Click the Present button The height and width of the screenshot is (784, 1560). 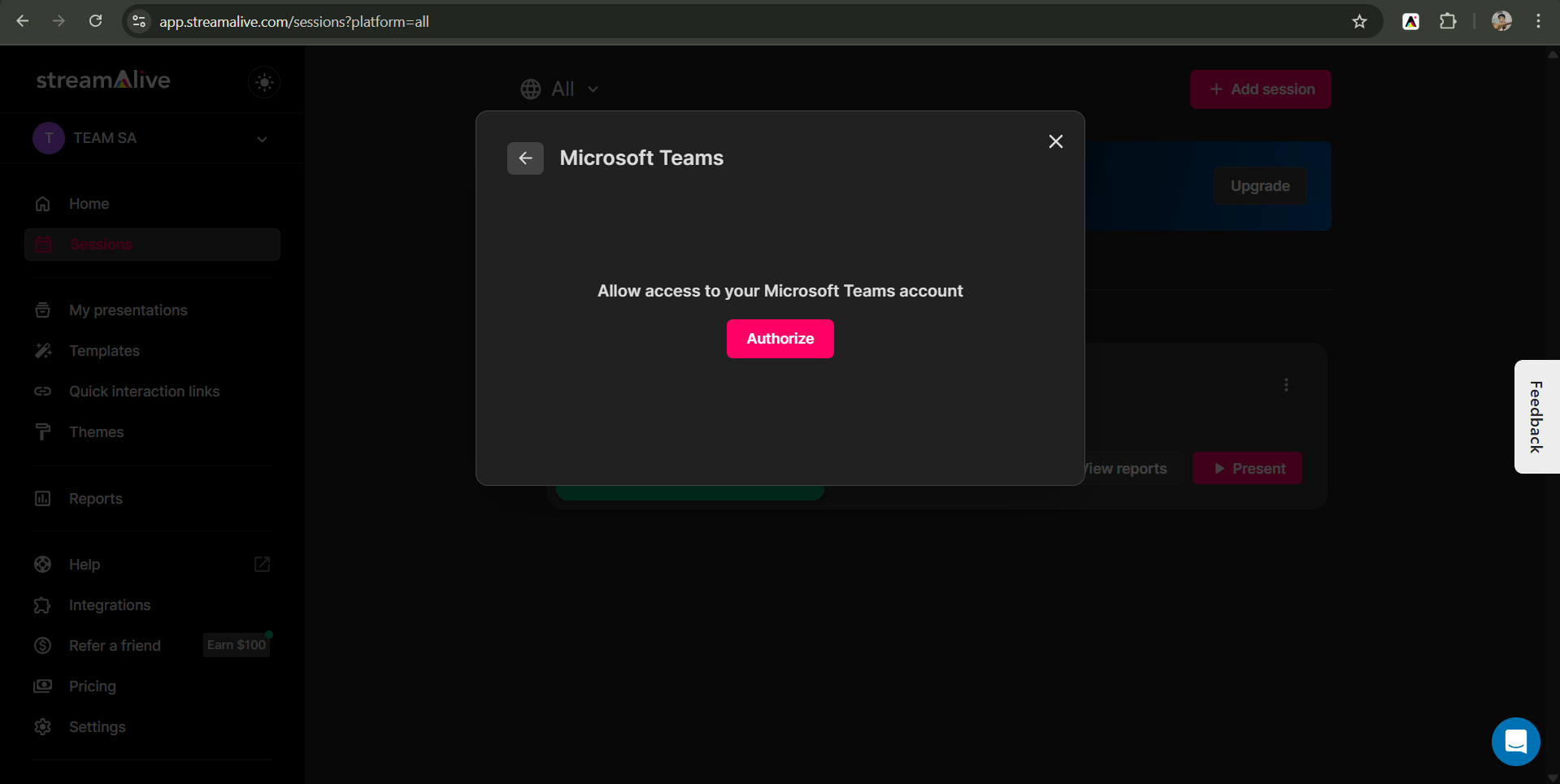pos(1247,469)
